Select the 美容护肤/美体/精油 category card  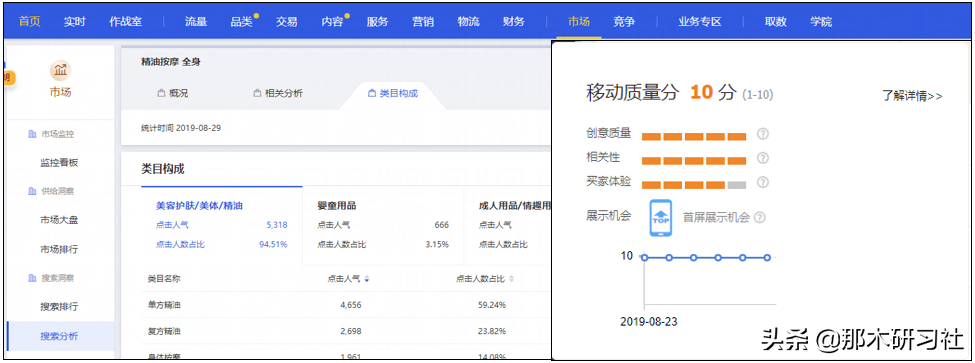pos(221,225)
